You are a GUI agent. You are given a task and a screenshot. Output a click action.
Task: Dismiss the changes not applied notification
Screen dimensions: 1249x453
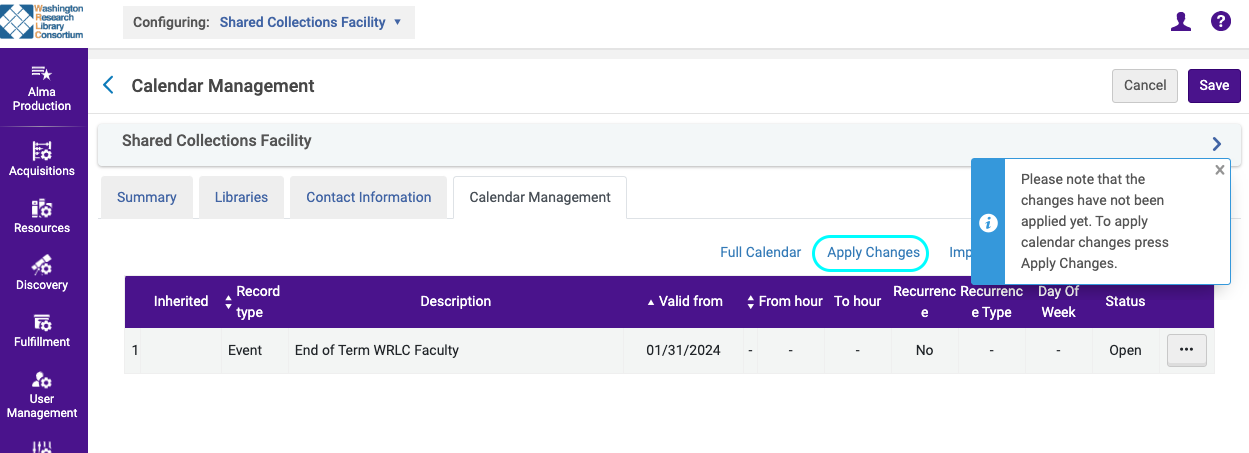(1219, 170)
